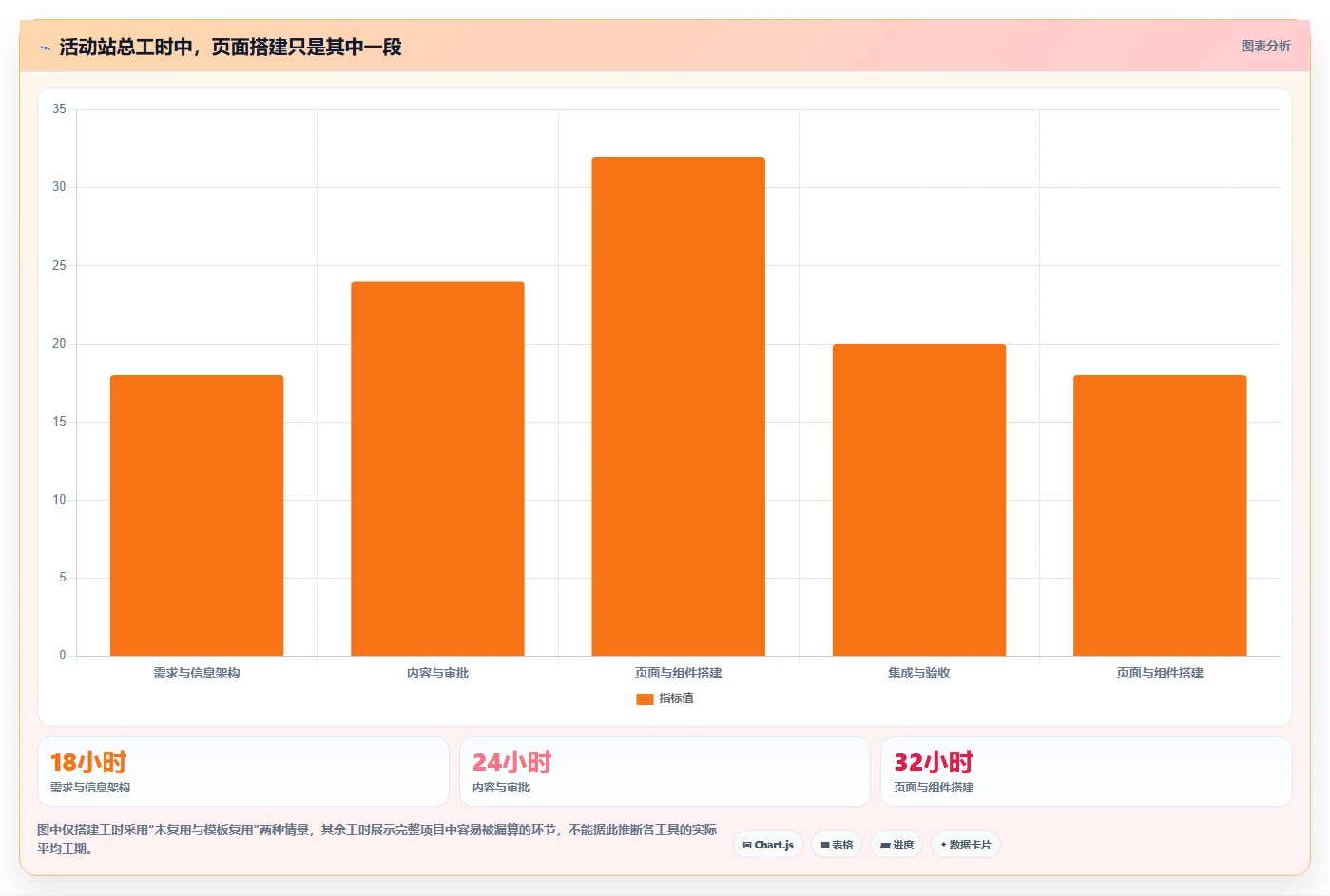Click the 图表分析 label in the header
This screenshot has height=896, width=1330.
1265,46
